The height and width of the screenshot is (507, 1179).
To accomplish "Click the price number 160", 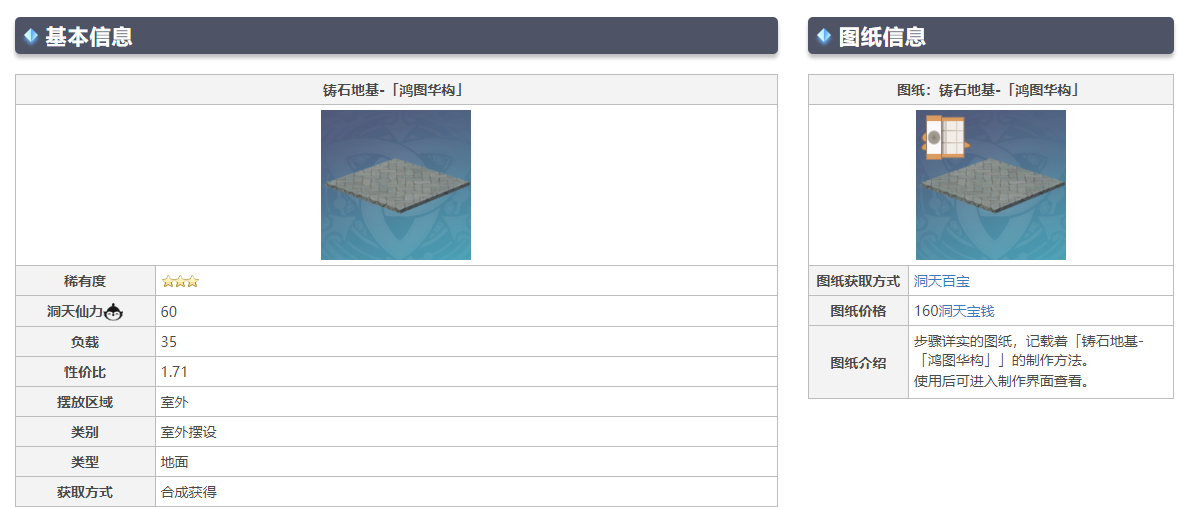I will click(926, 311).
